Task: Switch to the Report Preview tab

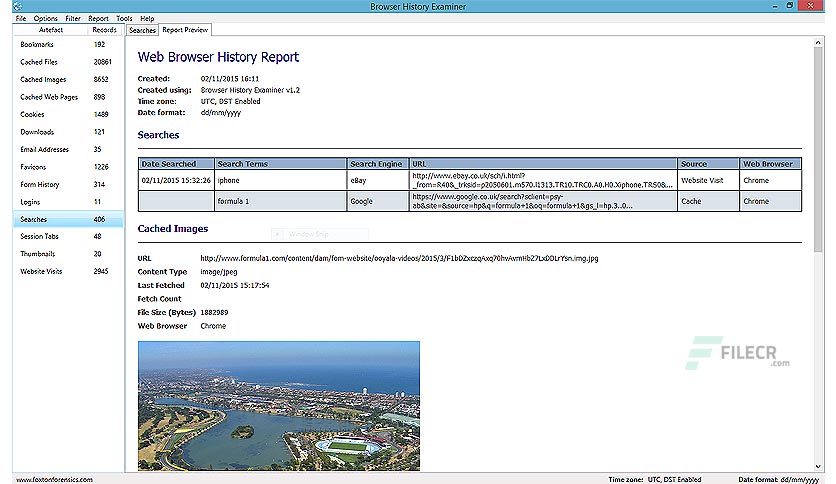Action: click(185, 30)
